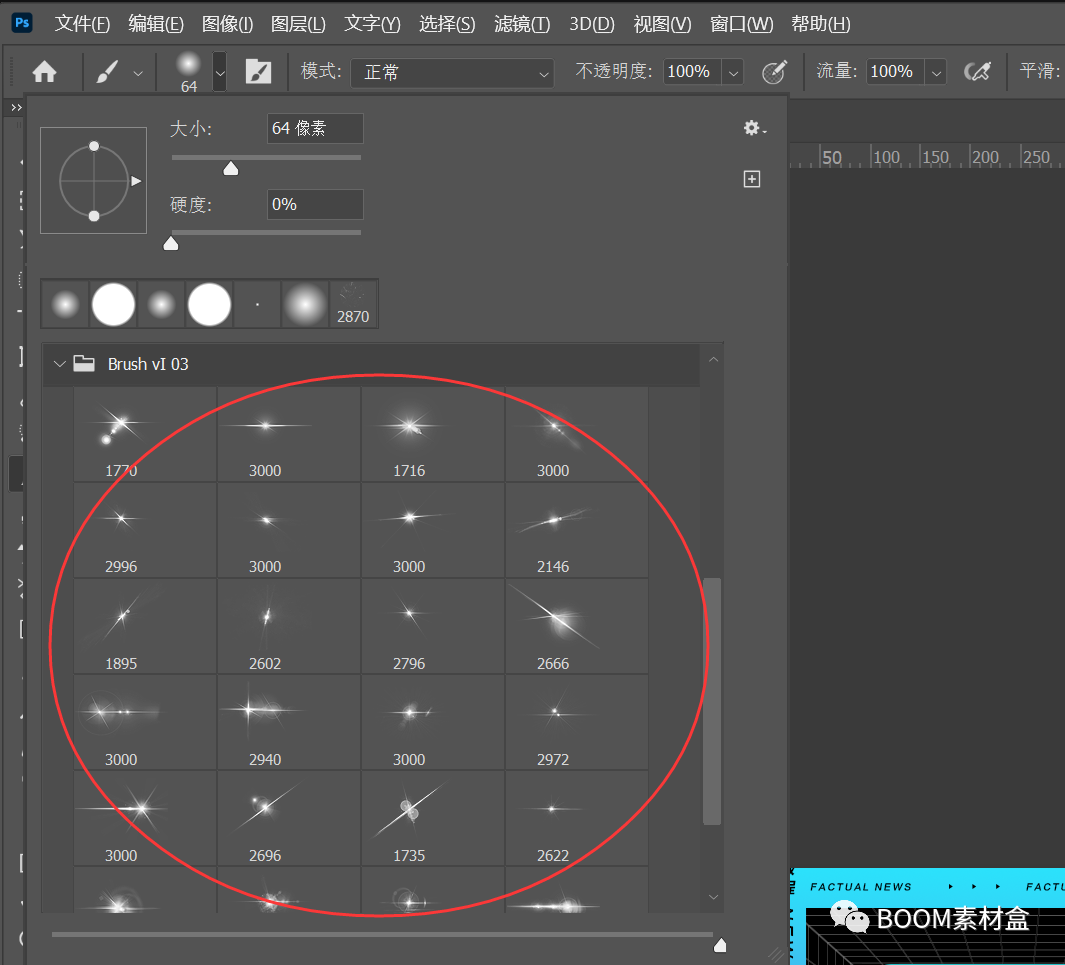
Task: Toggle the brush settings panel icon
Action: (x=258, y=72)
